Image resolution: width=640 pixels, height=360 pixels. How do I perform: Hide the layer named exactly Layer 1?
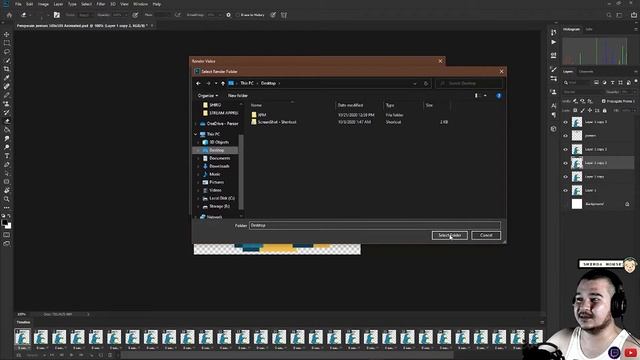[565, 191]
